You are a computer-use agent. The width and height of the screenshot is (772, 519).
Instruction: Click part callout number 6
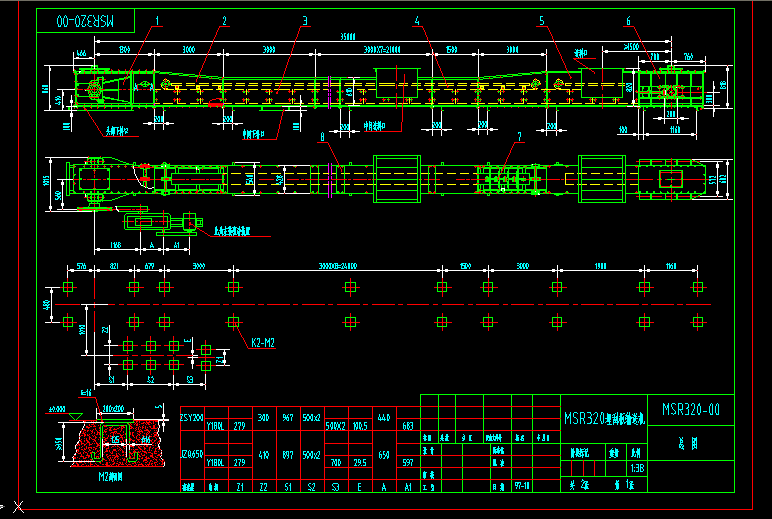(628, 20)
